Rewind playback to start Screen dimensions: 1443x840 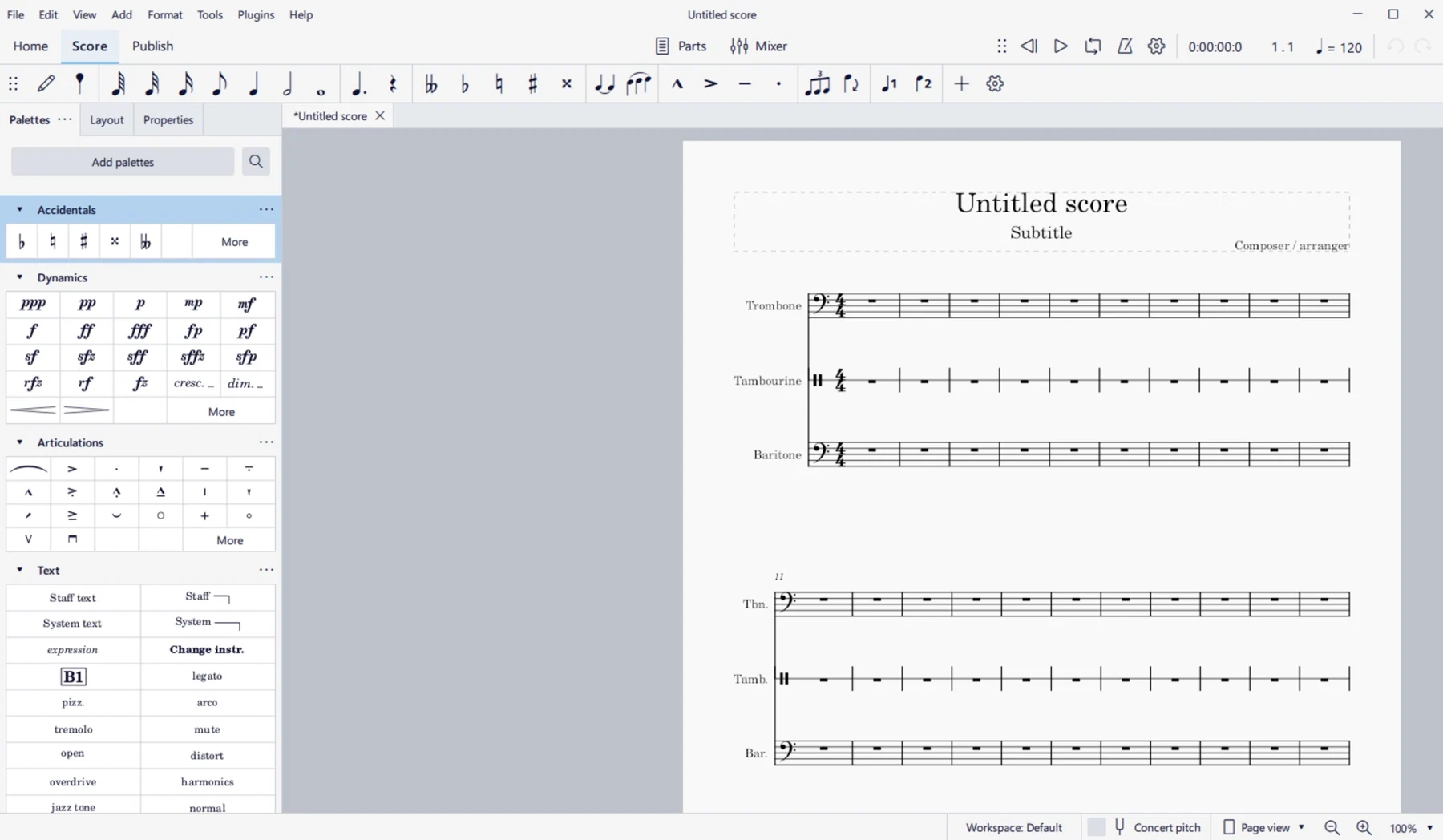[1029, 46]
